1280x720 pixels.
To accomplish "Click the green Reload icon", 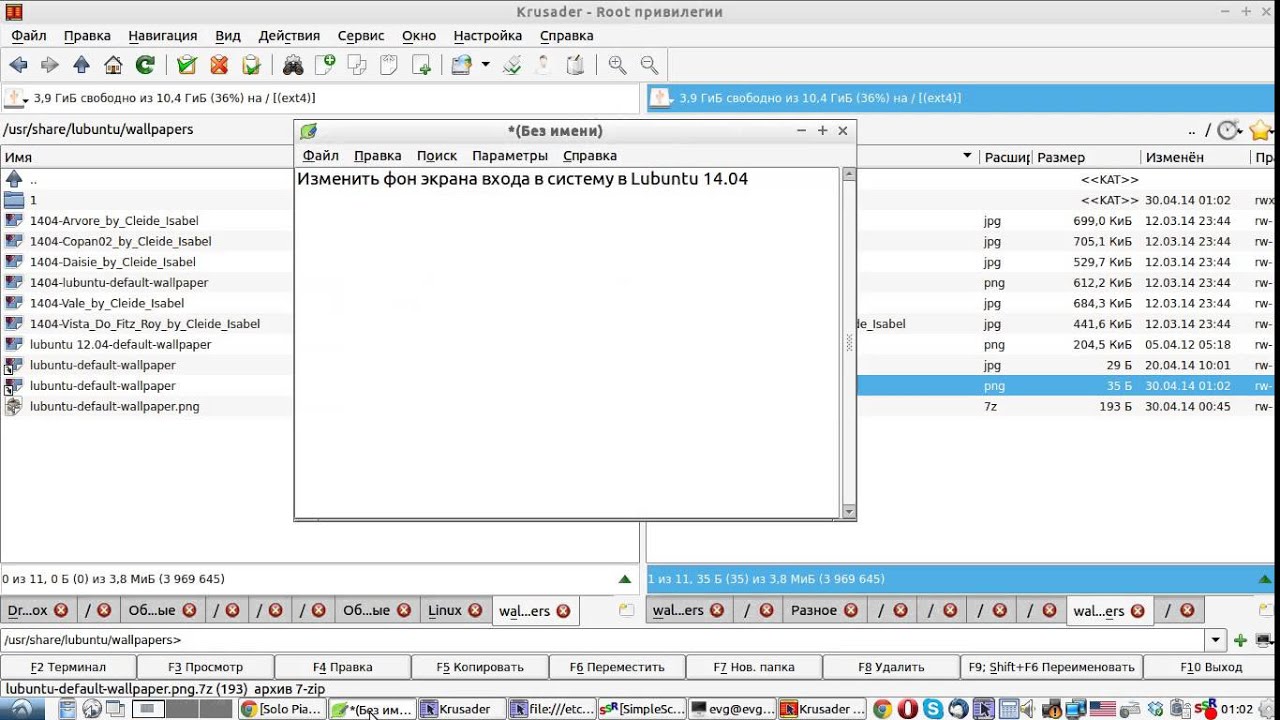I will [x=145, y=65].
